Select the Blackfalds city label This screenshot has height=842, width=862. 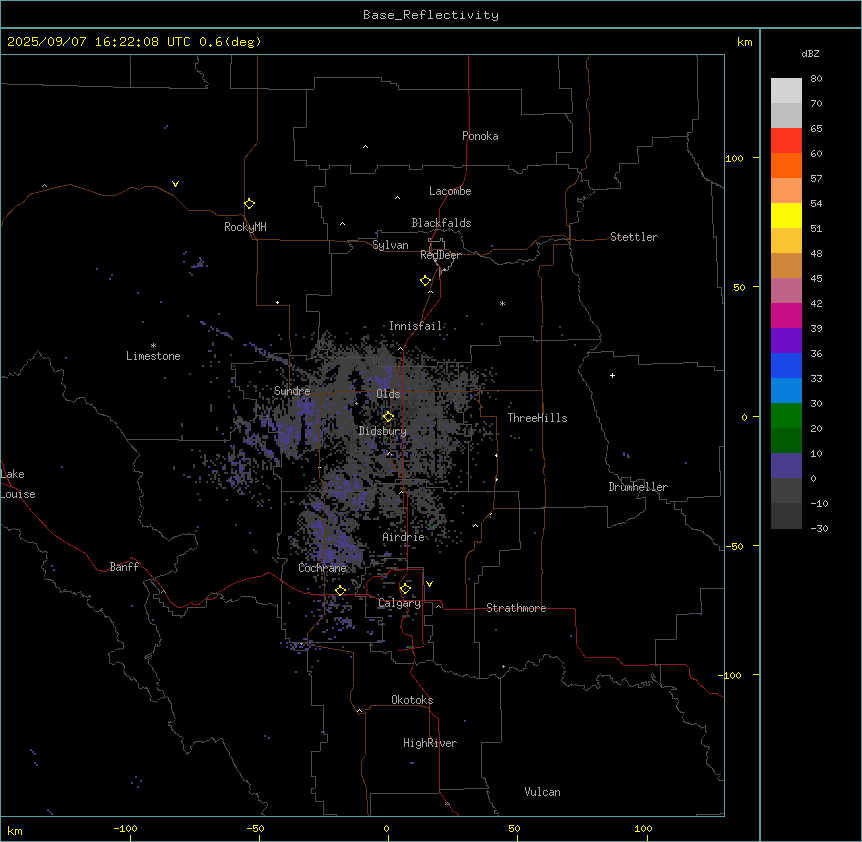pyautogui.click(x=441, y=223)
